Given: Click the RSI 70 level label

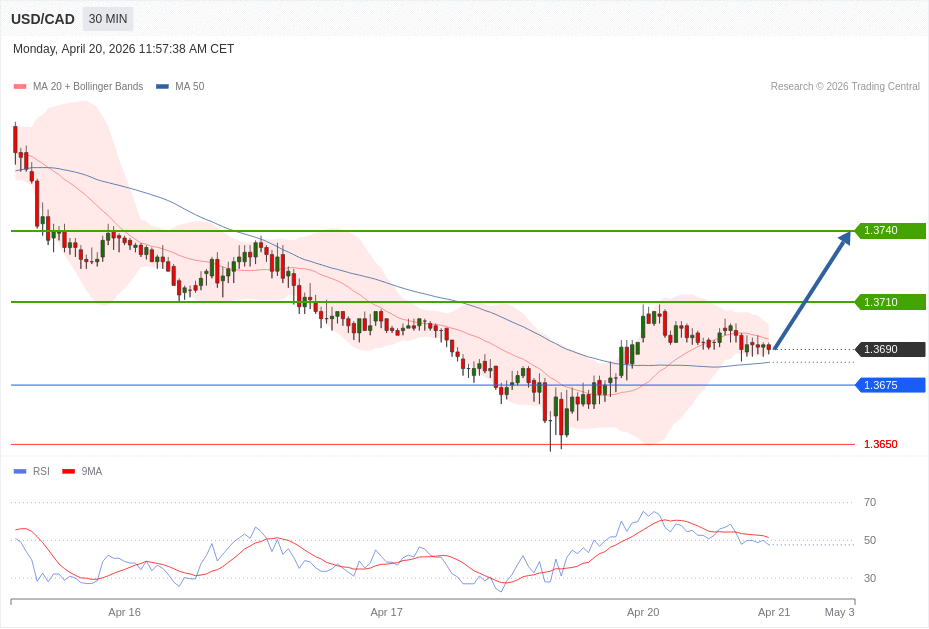Looking at the screenshot, I should point(870,502).
